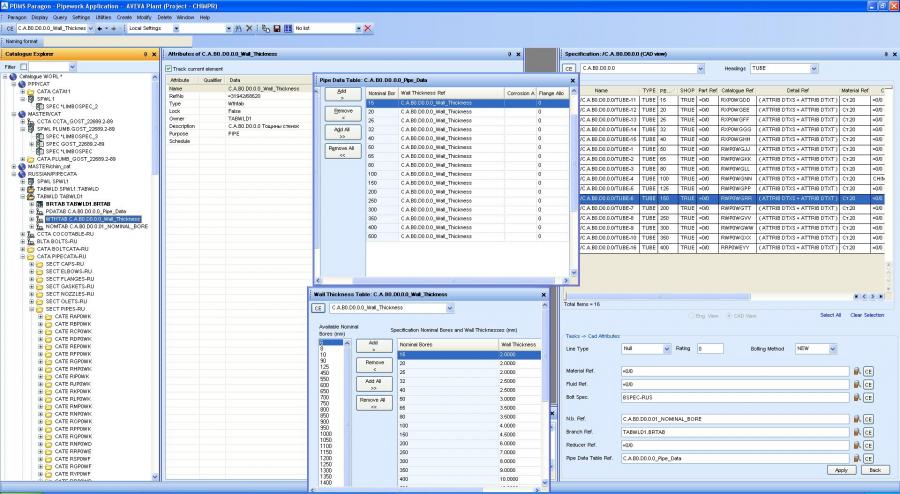This screenshot has width=900, height=494.
Task: Toggle the Filter checkbox in Catalogue Explorer
Action: (24, 67)
